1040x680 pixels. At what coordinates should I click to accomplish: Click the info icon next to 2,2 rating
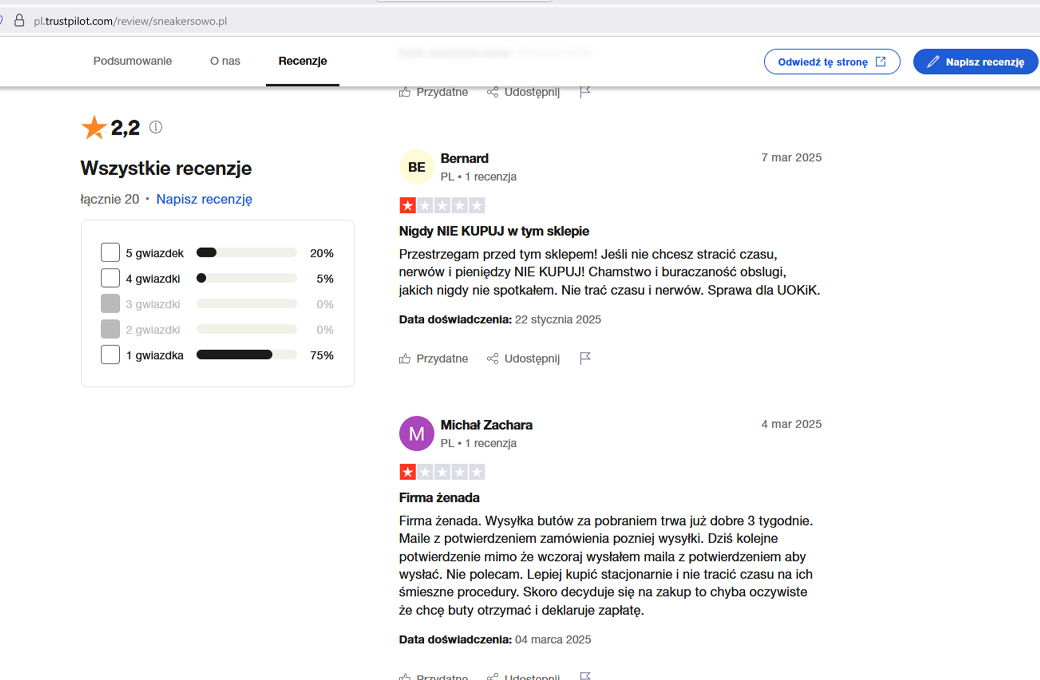pyautogui.click(x=156, y=127)
